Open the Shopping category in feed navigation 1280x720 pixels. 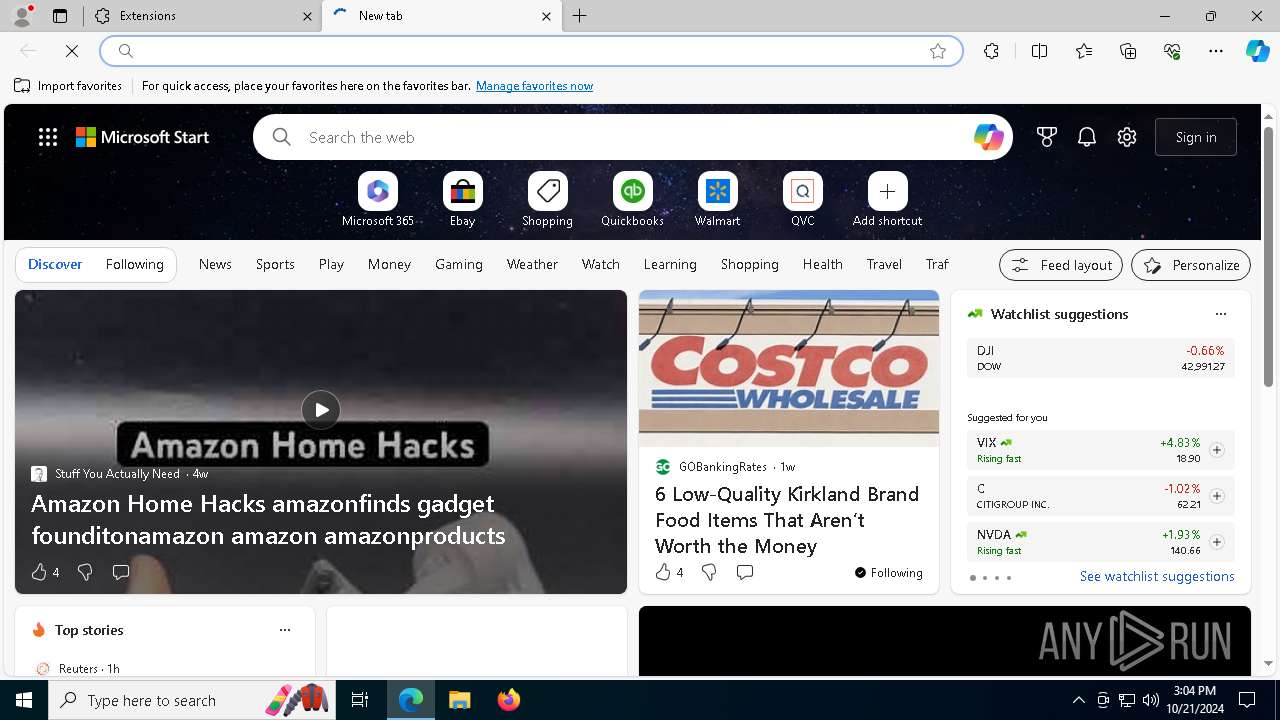coord(750,265)
